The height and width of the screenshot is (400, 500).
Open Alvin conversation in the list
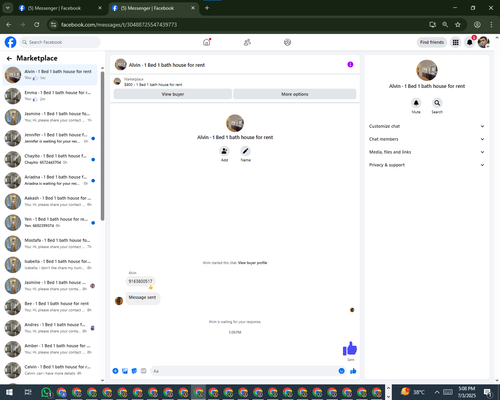50,75
